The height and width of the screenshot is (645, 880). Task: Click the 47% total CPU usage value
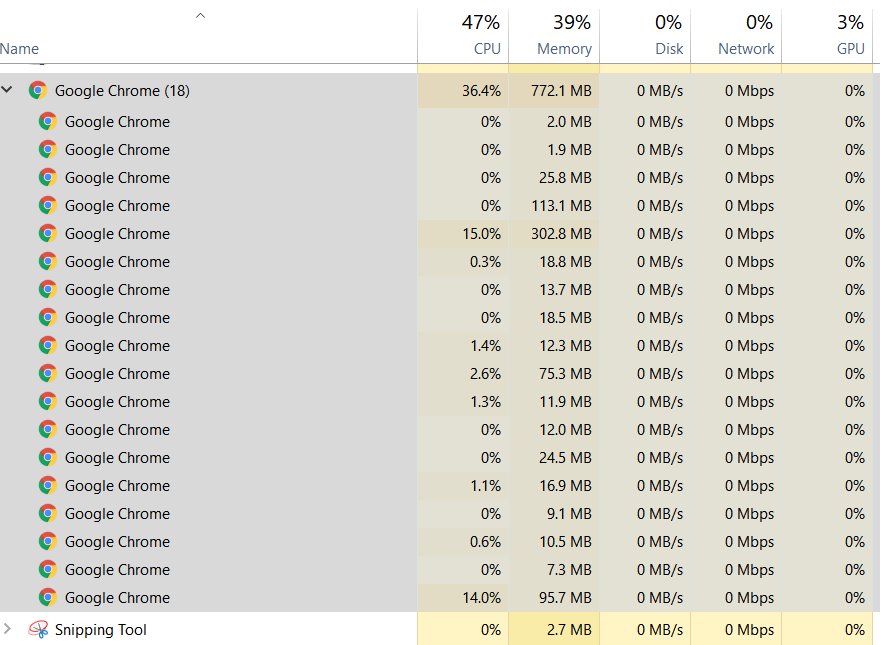tap(481, 22)
